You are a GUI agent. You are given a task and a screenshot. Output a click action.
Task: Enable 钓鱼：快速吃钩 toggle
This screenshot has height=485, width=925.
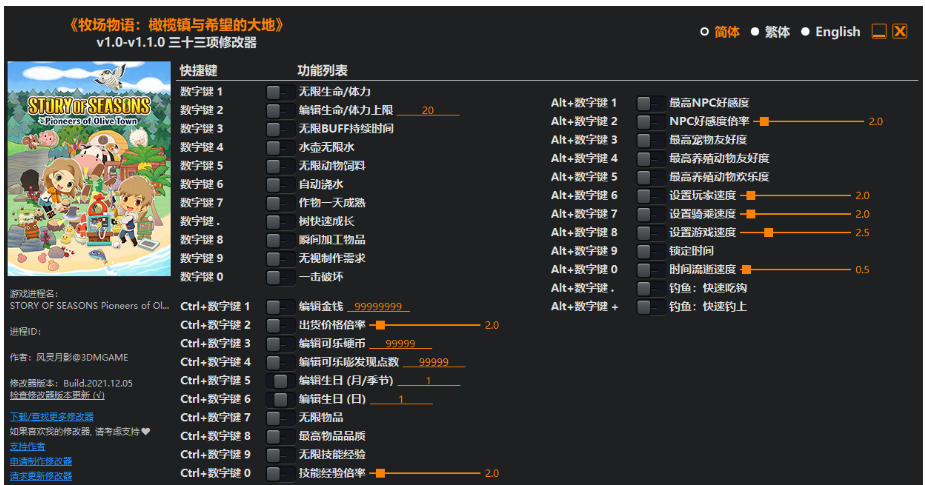(650, 289)
